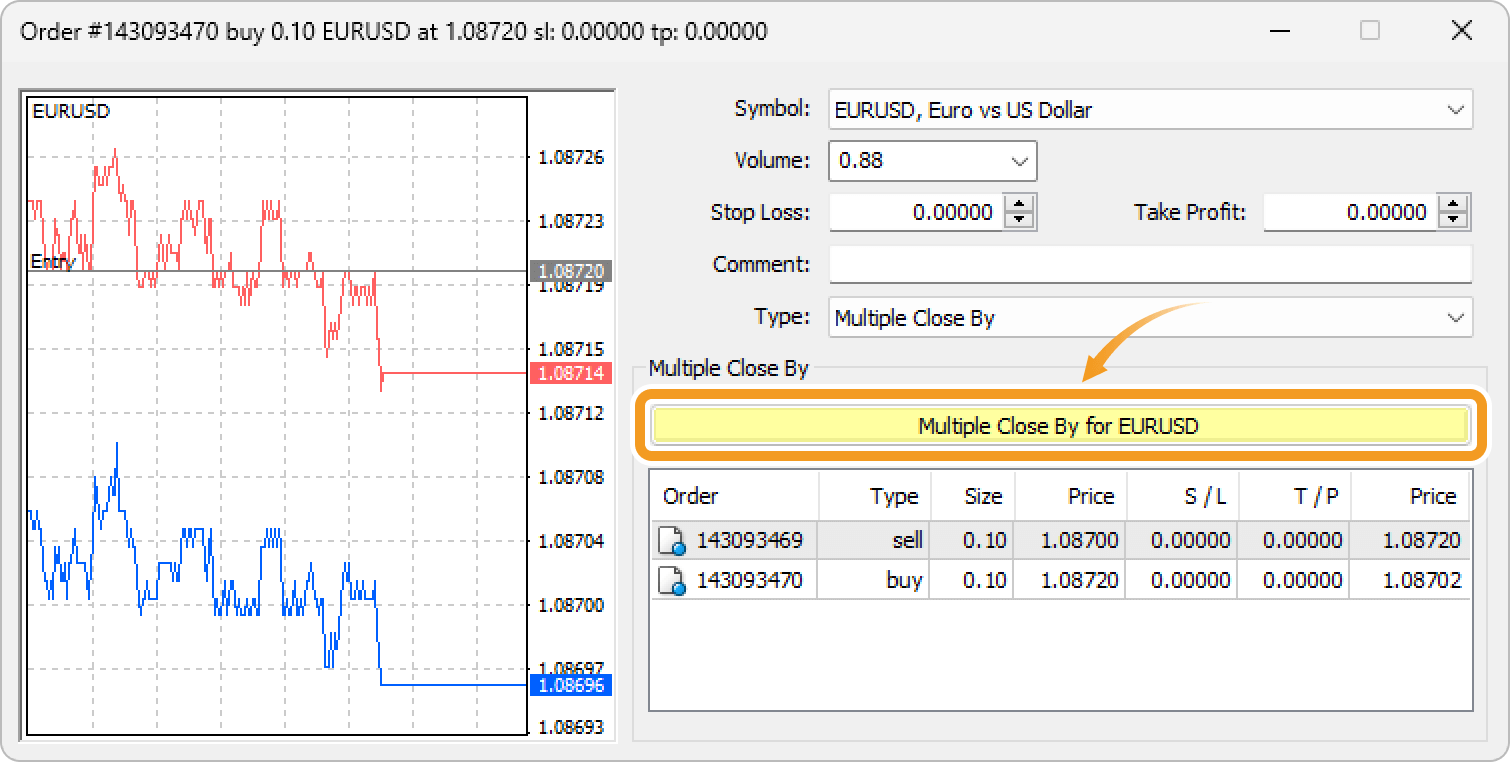Screen dimensions: 1510x762
Task: Increase Take Profit with the up arrow
Action: tap(1453, 204)
